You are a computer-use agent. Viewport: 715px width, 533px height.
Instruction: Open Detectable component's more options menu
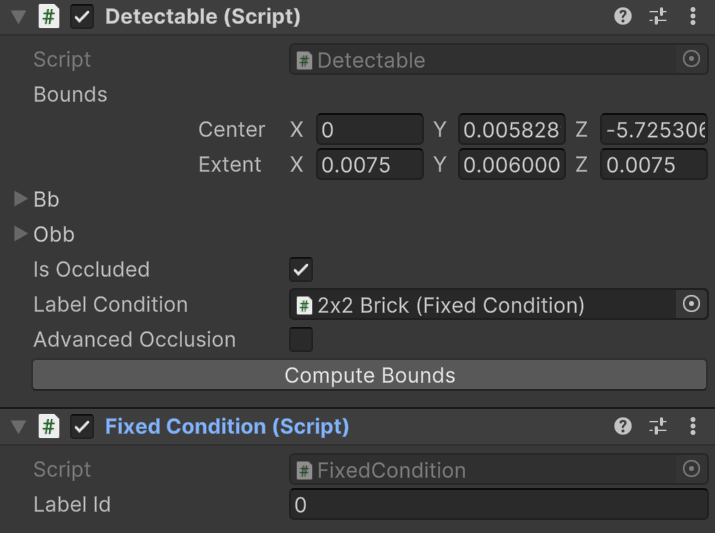click(x=693, y=17)
